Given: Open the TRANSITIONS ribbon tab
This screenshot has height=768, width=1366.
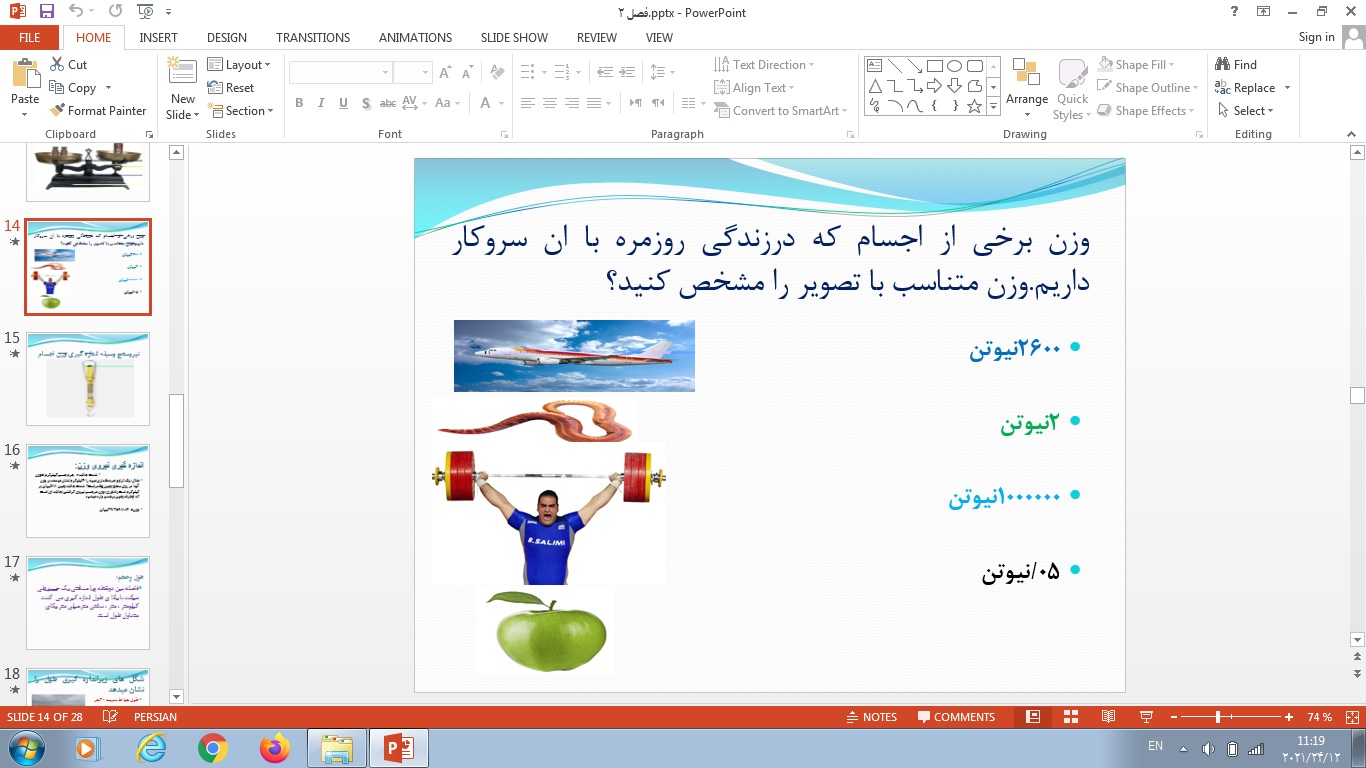Looking at the screenshot, I should pos(313,37).
